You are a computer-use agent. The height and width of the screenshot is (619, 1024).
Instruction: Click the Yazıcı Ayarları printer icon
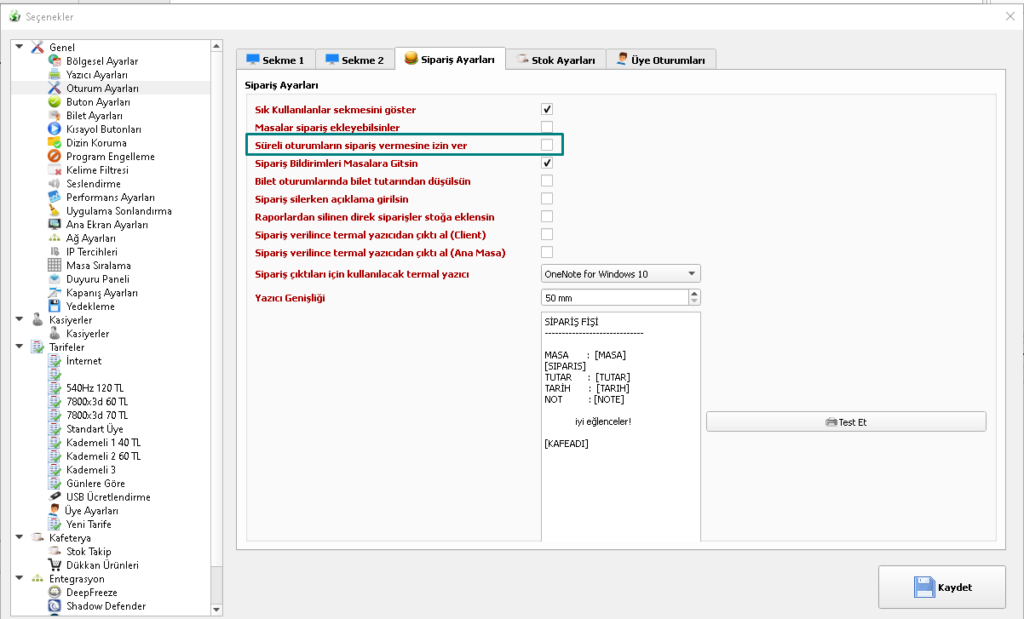[55, 75]
